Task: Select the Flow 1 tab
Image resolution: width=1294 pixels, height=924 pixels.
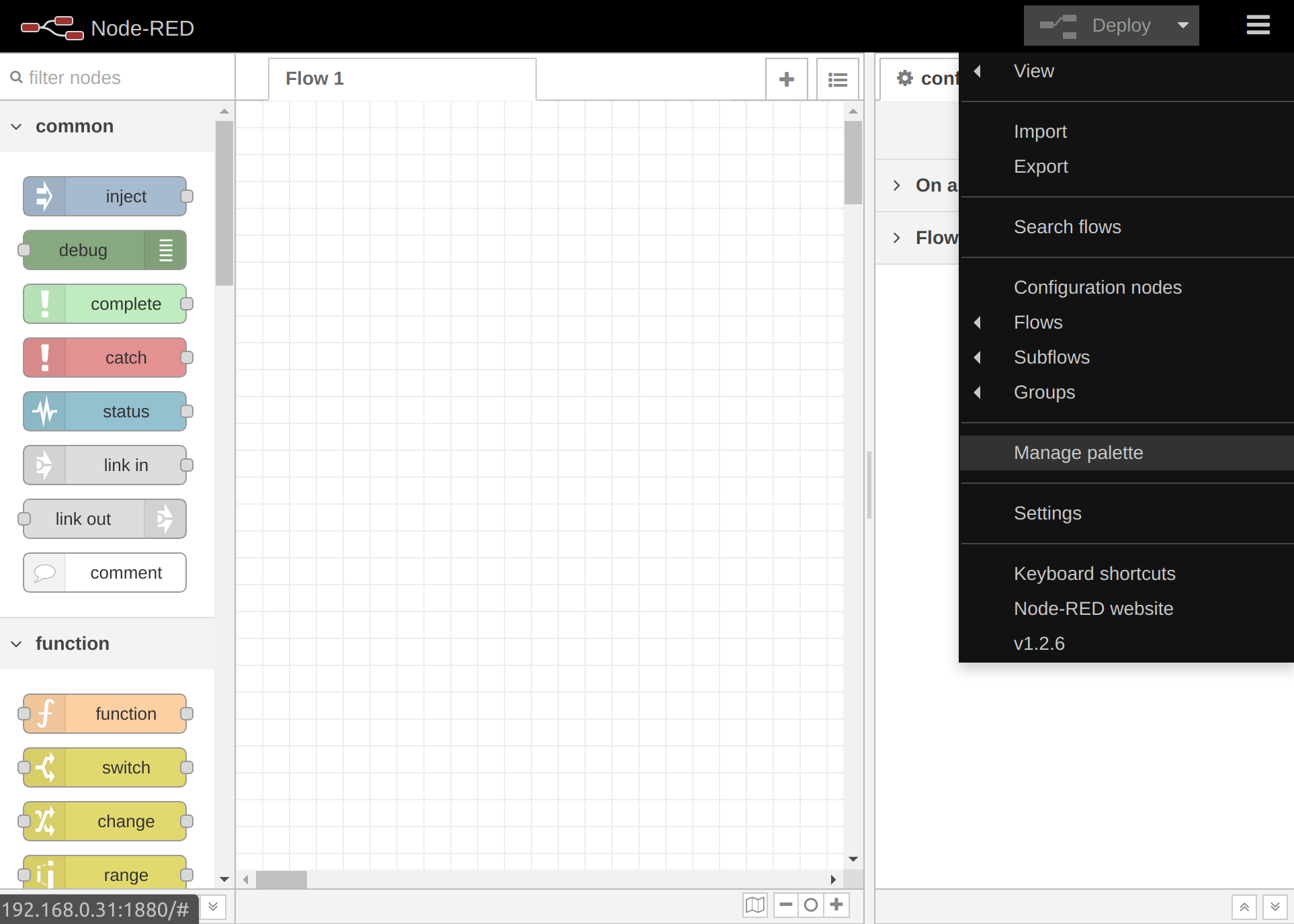Action: click(402, 79)
